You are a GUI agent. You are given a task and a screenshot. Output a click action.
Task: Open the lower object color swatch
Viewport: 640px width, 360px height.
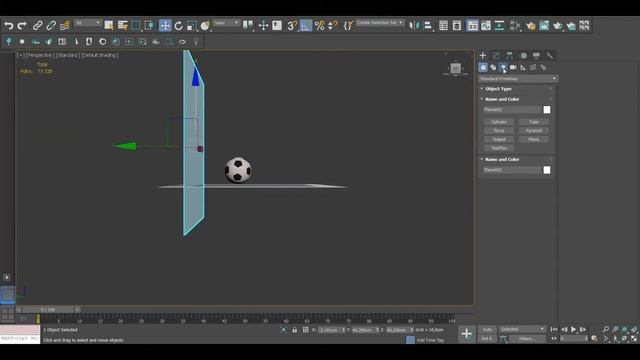tap(547, 170)
